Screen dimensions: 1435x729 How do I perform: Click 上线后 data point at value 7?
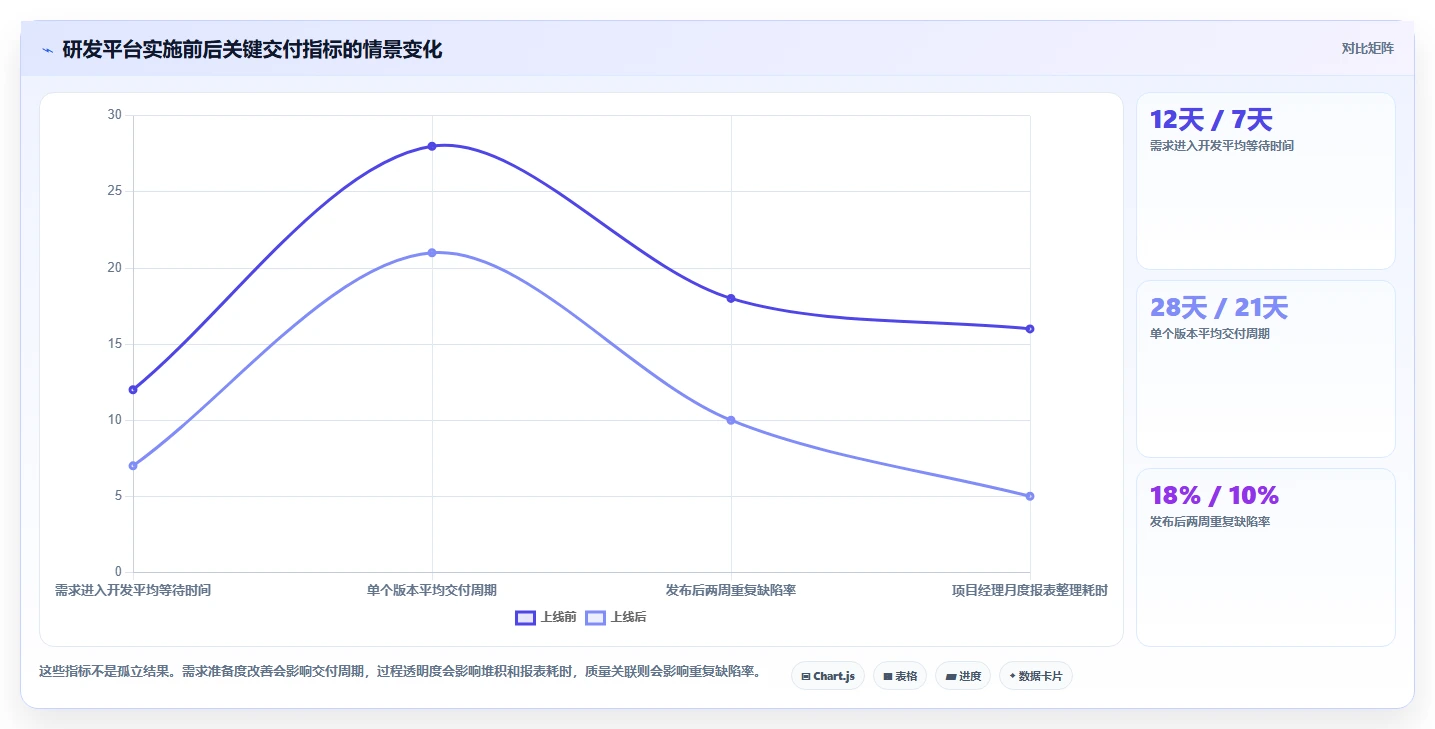(133, 466)
